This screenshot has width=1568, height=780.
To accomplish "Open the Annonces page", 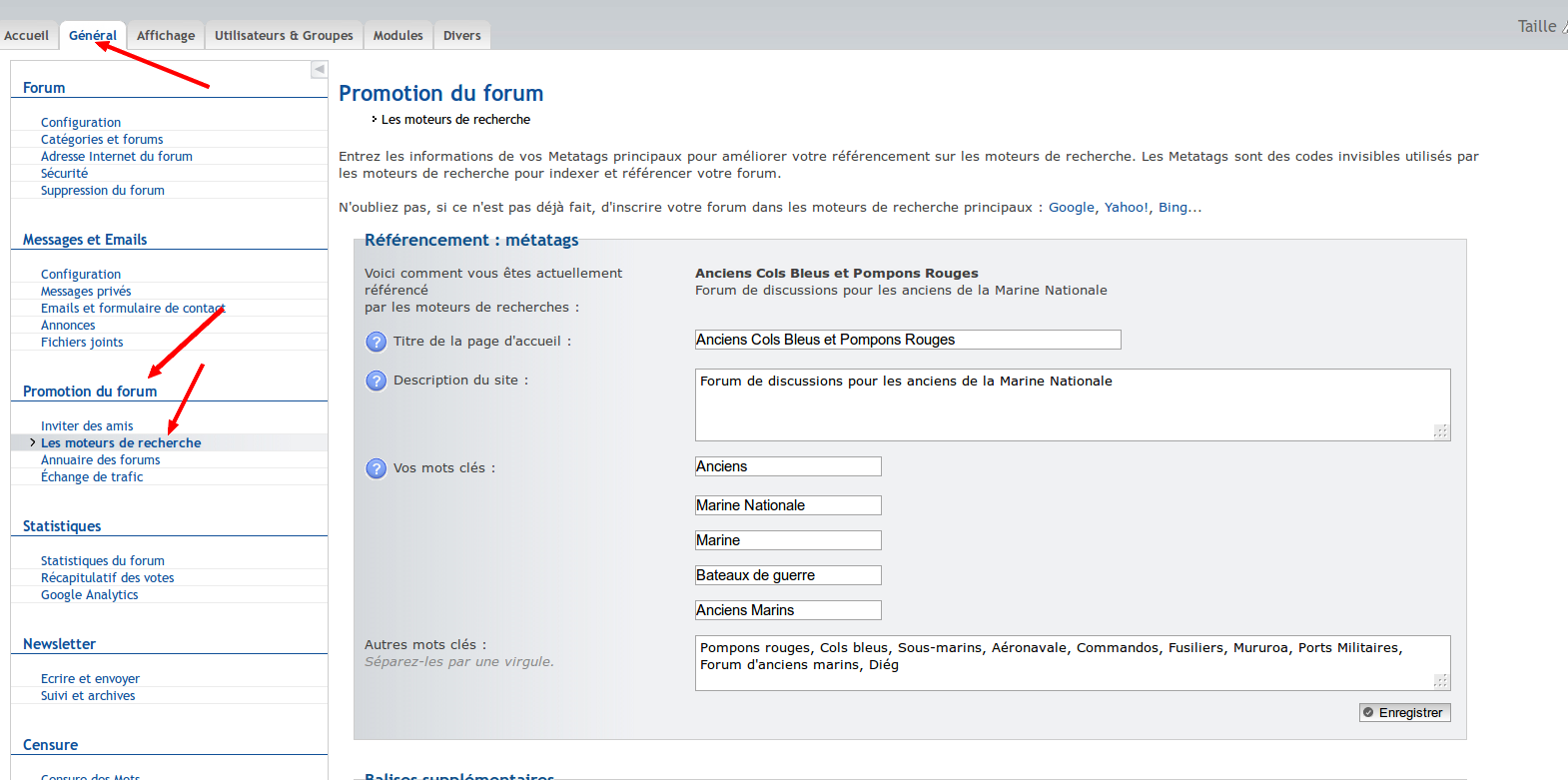I will 68,326.
